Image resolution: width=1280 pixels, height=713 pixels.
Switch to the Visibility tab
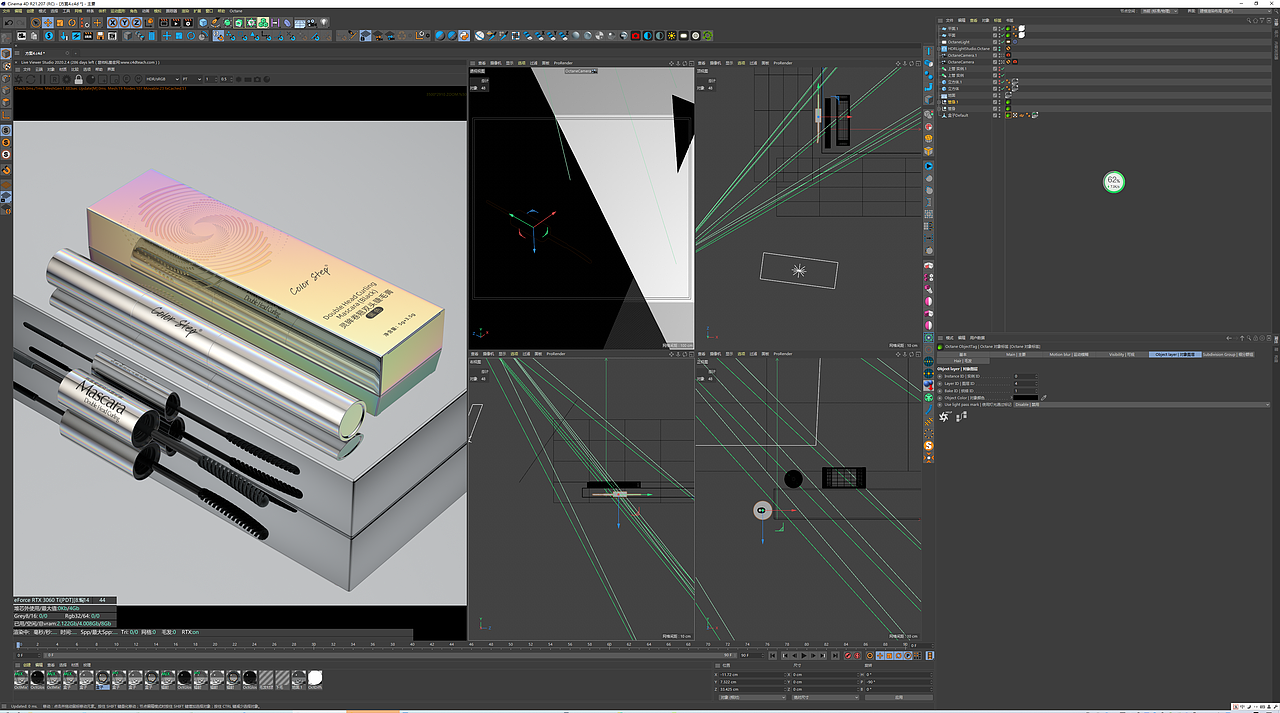tap(1121, 354)
